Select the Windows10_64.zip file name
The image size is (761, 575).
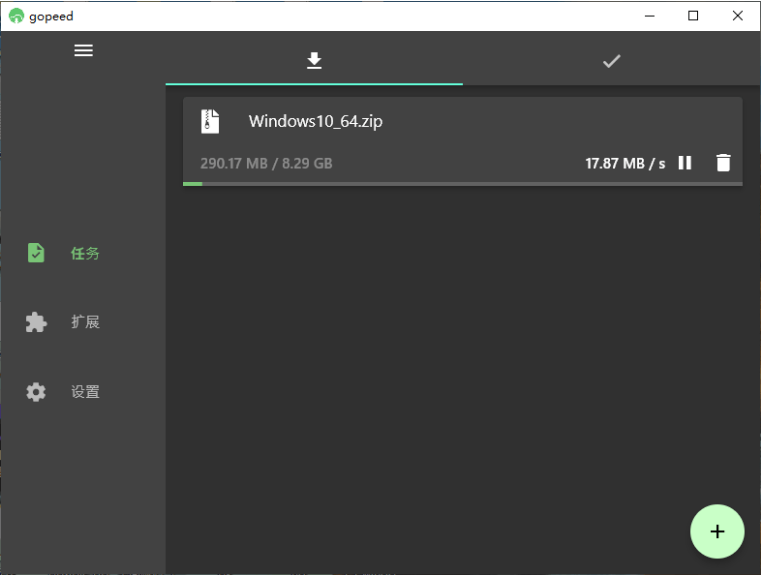coord(315,121)
